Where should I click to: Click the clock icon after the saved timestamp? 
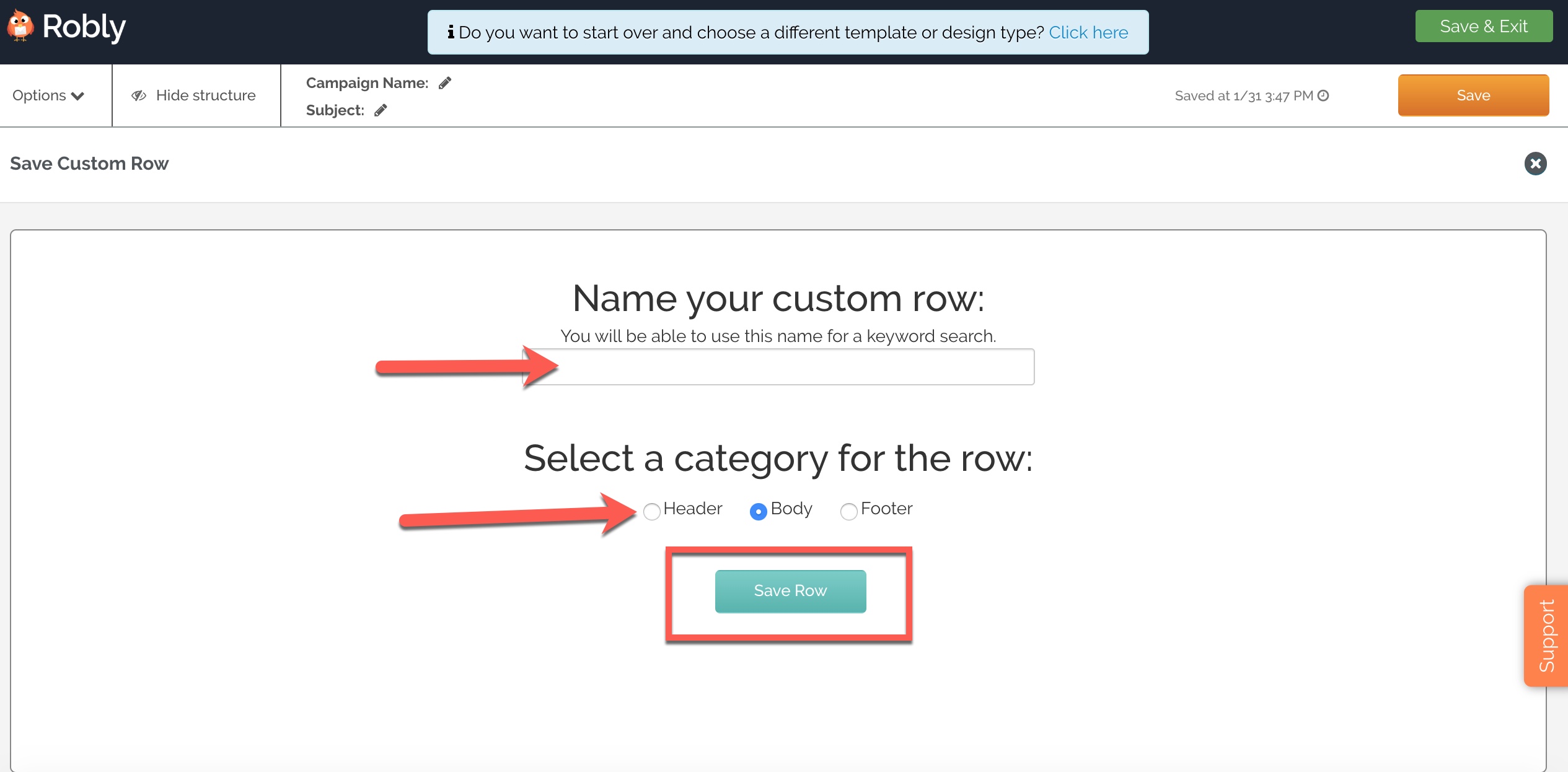pyautogui.click(x=1324, y=95)
